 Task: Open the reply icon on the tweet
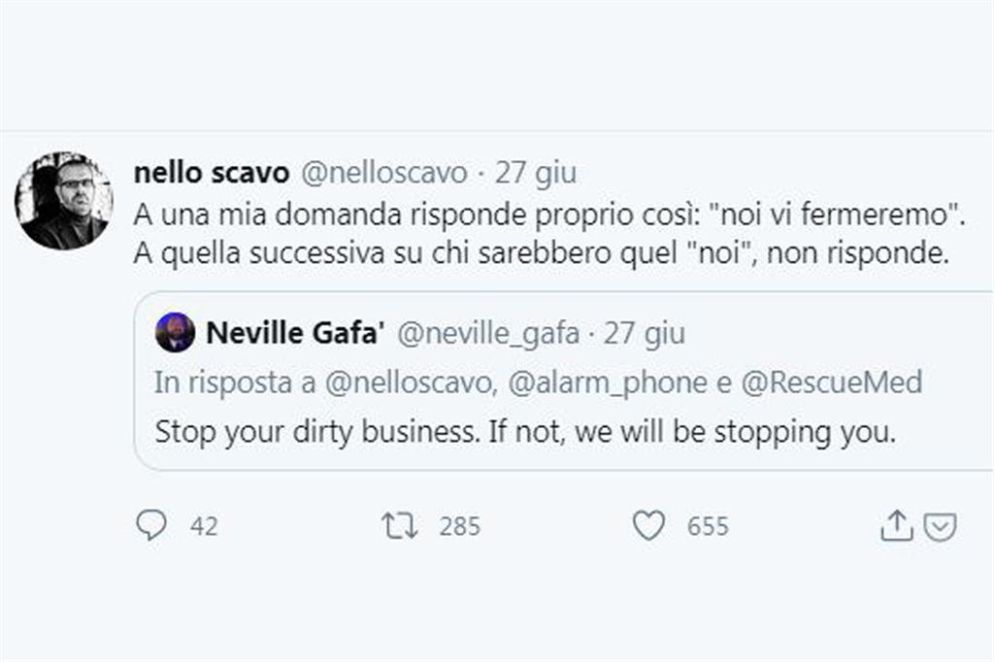pos(150,525)
